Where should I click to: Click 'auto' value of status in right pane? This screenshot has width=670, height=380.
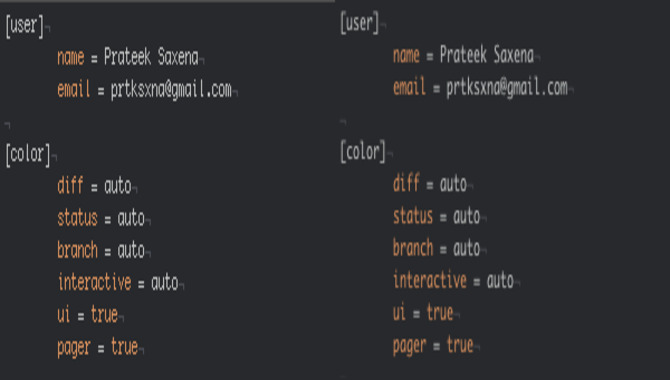pyautogui.click(x=467, y=216)
